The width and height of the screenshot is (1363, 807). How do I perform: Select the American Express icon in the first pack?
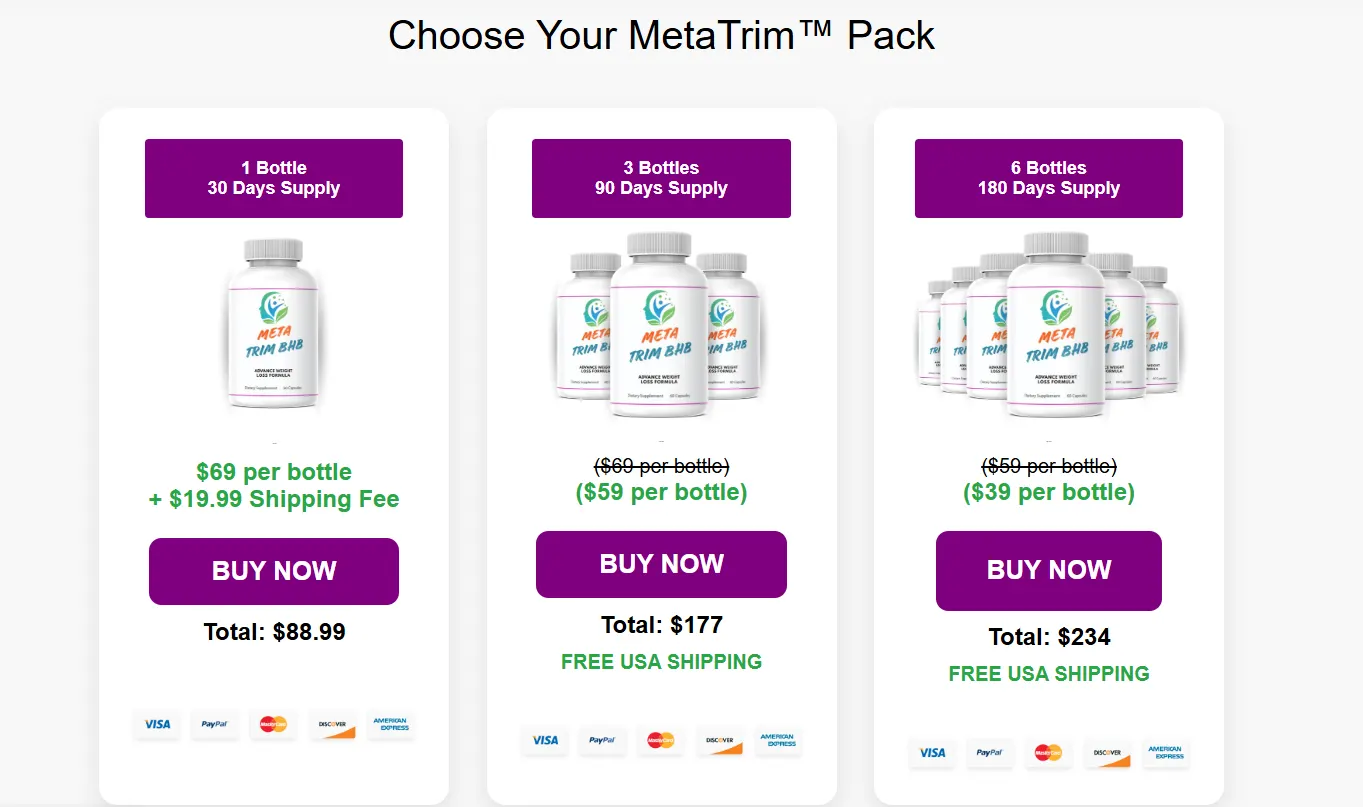click(x=391, y=725)
